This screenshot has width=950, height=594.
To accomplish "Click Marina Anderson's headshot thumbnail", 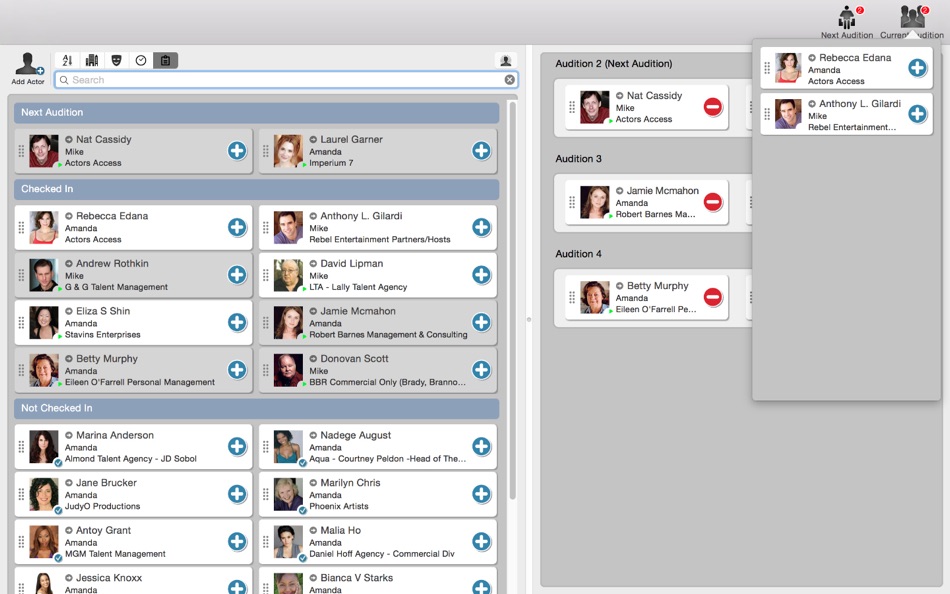I will pos(44,447).
